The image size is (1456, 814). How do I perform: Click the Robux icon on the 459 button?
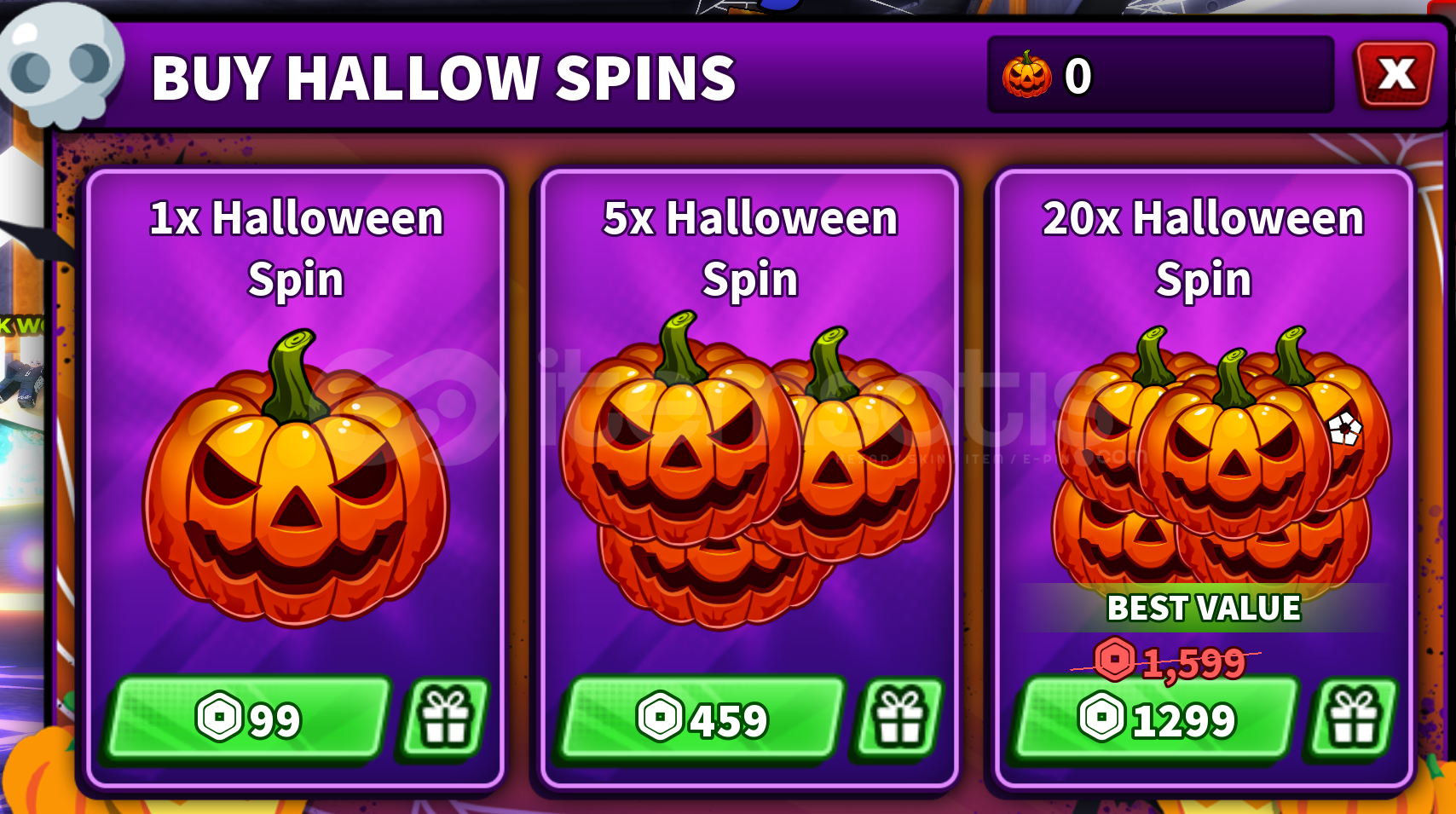pyautogui.click(x=661, y=717)
